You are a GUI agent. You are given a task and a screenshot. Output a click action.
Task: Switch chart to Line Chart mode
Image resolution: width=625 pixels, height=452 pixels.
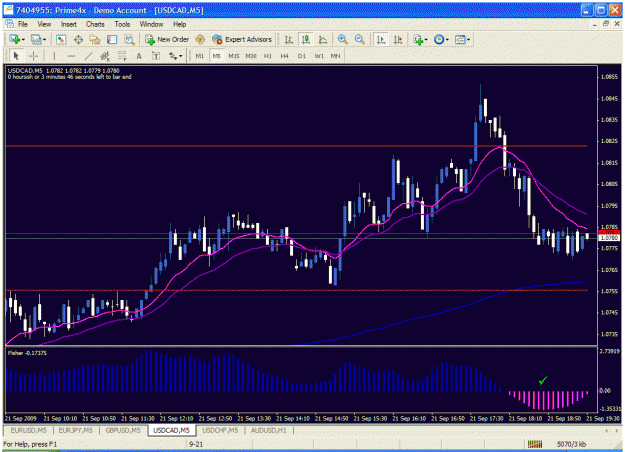pos(323,39)
